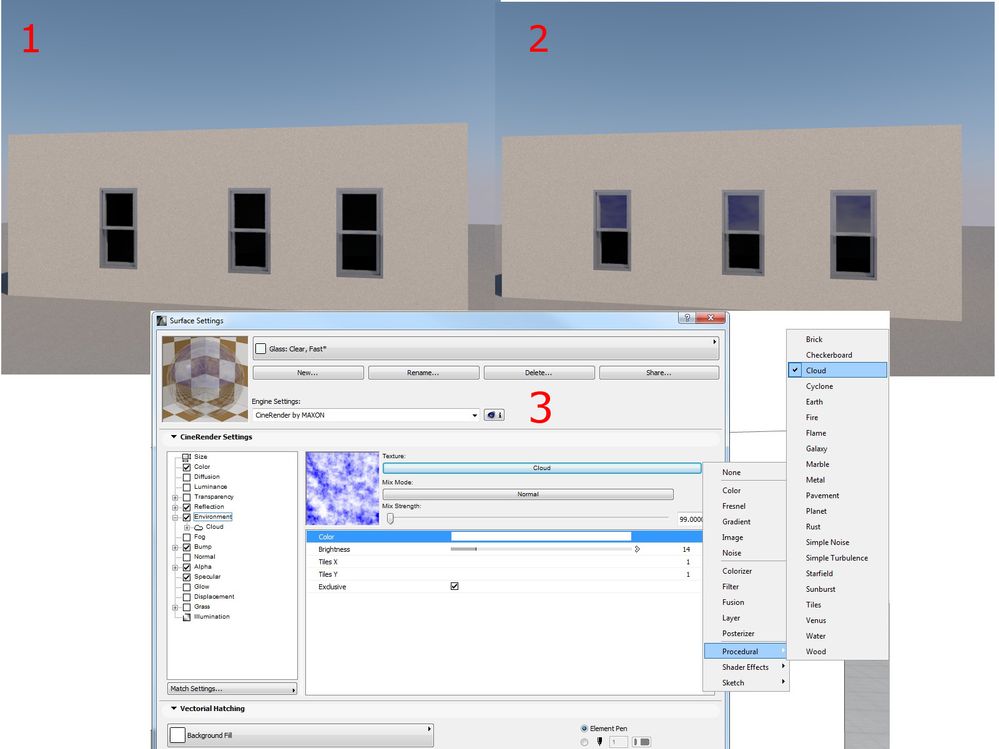Screen dimensions: 999x749
Task: Click the white Color swatch bar
Action: [x=541, y=537]
